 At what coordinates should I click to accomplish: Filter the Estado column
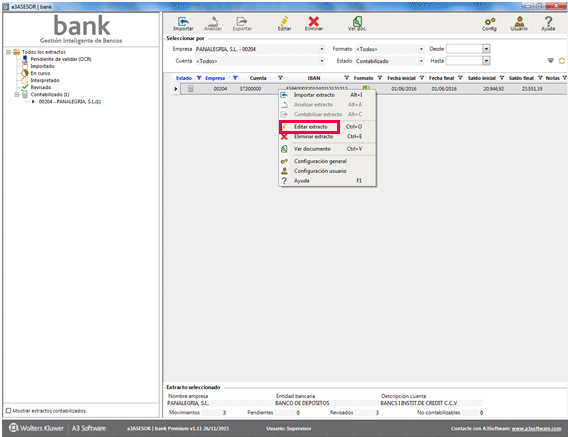[x=199, y=78]
